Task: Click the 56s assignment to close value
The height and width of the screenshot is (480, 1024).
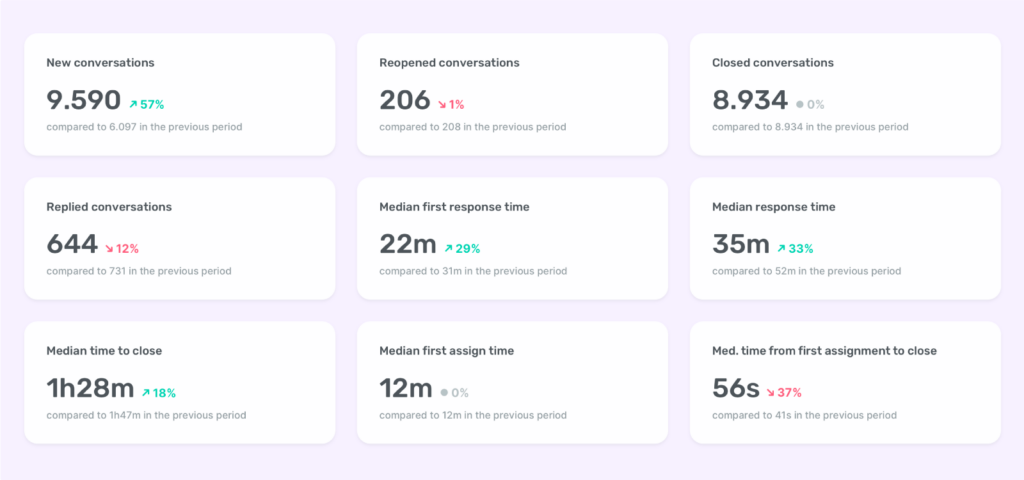Action: pyautogui.click(x=736, y=389)
